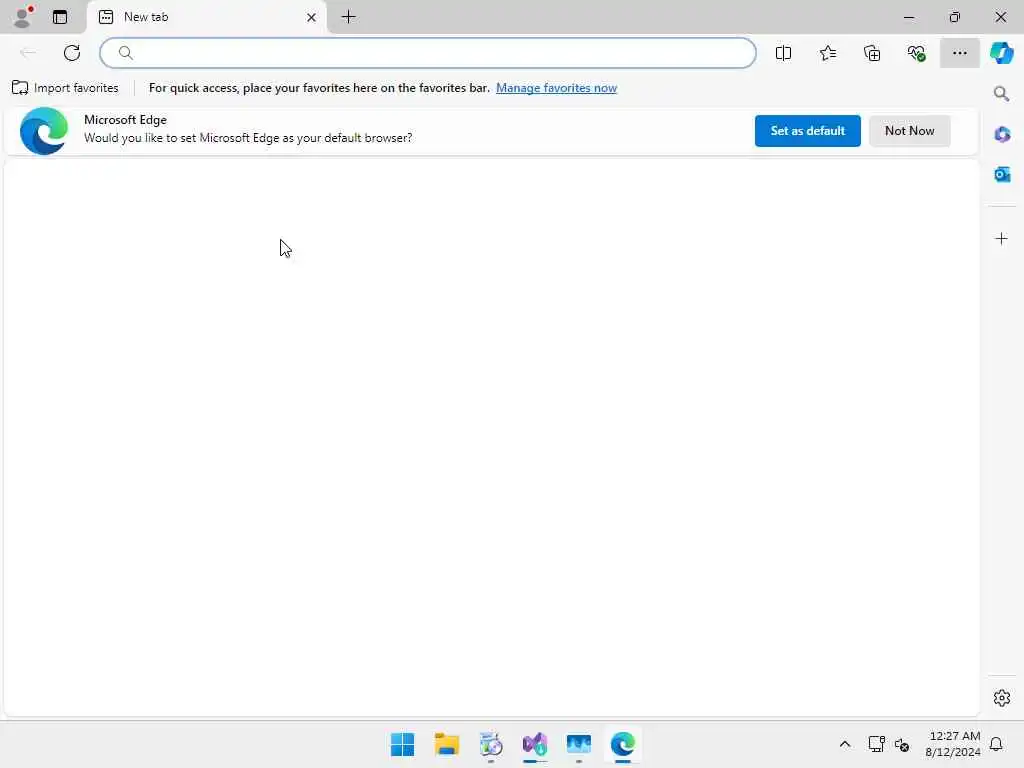Open File Explorer from the taskbar
1024x768 pixels.
pyautogui.click(x=447, y=744)
